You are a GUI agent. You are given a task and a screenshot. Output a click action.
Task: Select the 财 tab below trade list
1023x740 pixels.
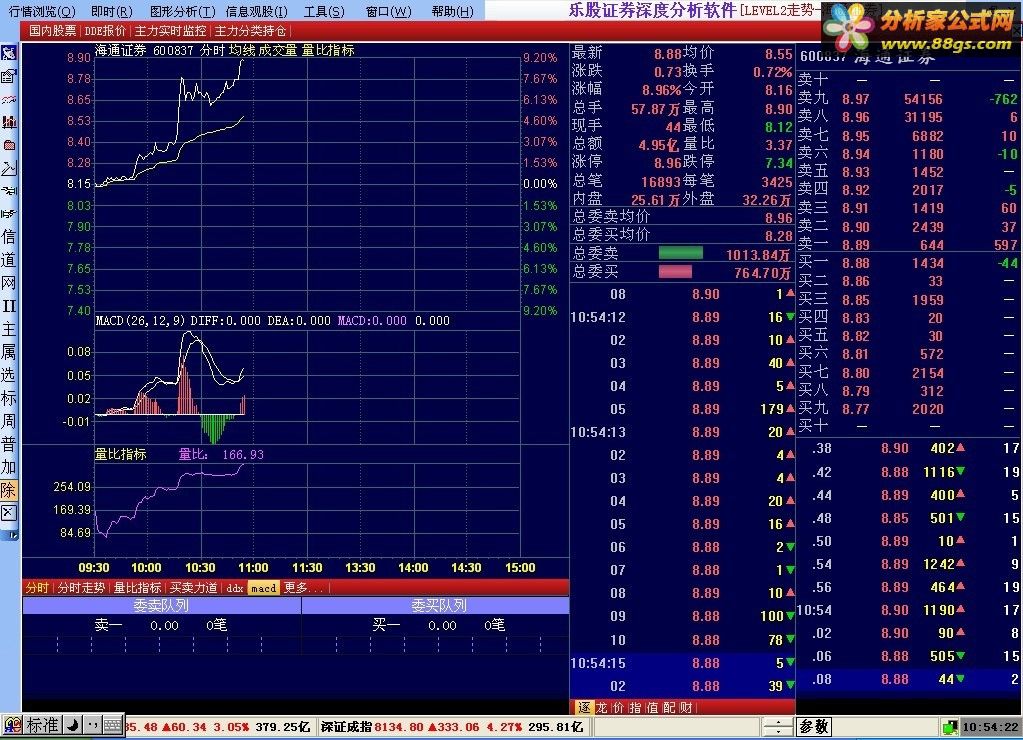[686, 707]
